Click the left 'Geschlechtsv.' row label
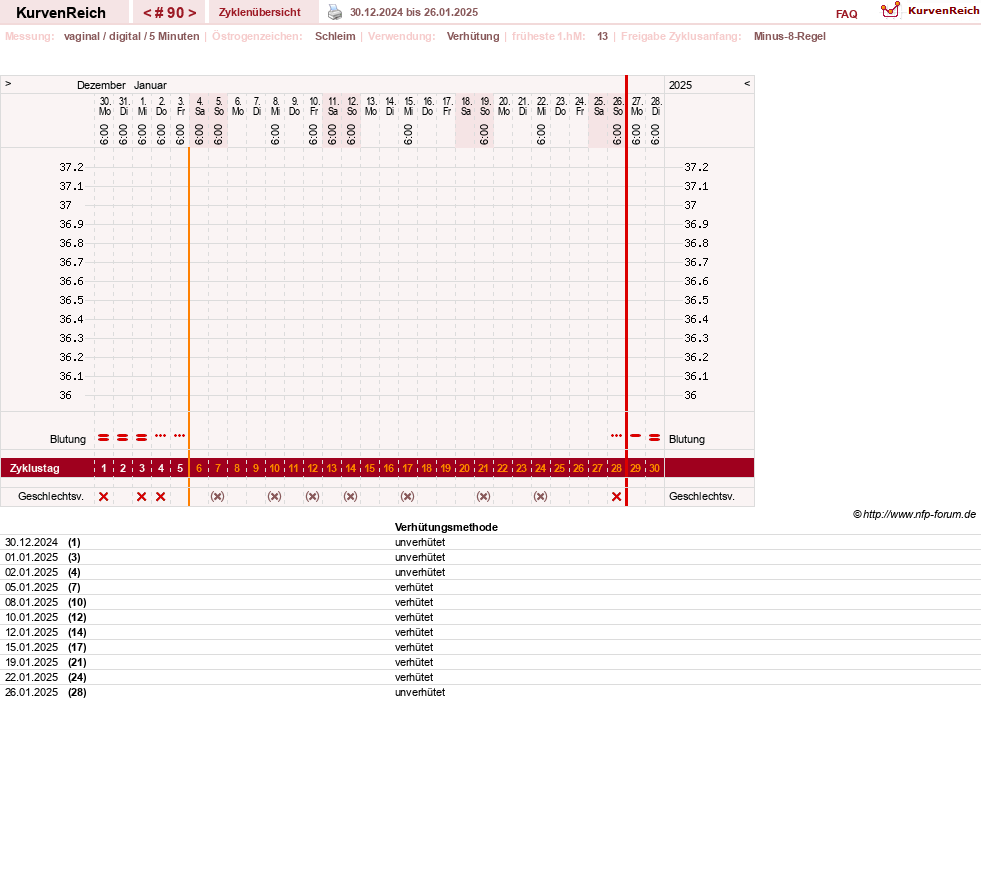 [51, 496]
